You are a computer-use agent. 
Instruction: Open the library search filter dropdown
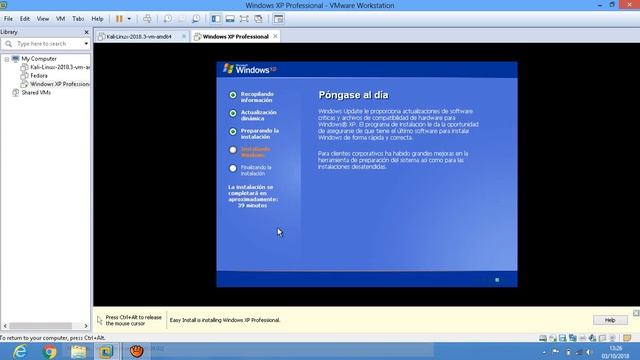86,44
